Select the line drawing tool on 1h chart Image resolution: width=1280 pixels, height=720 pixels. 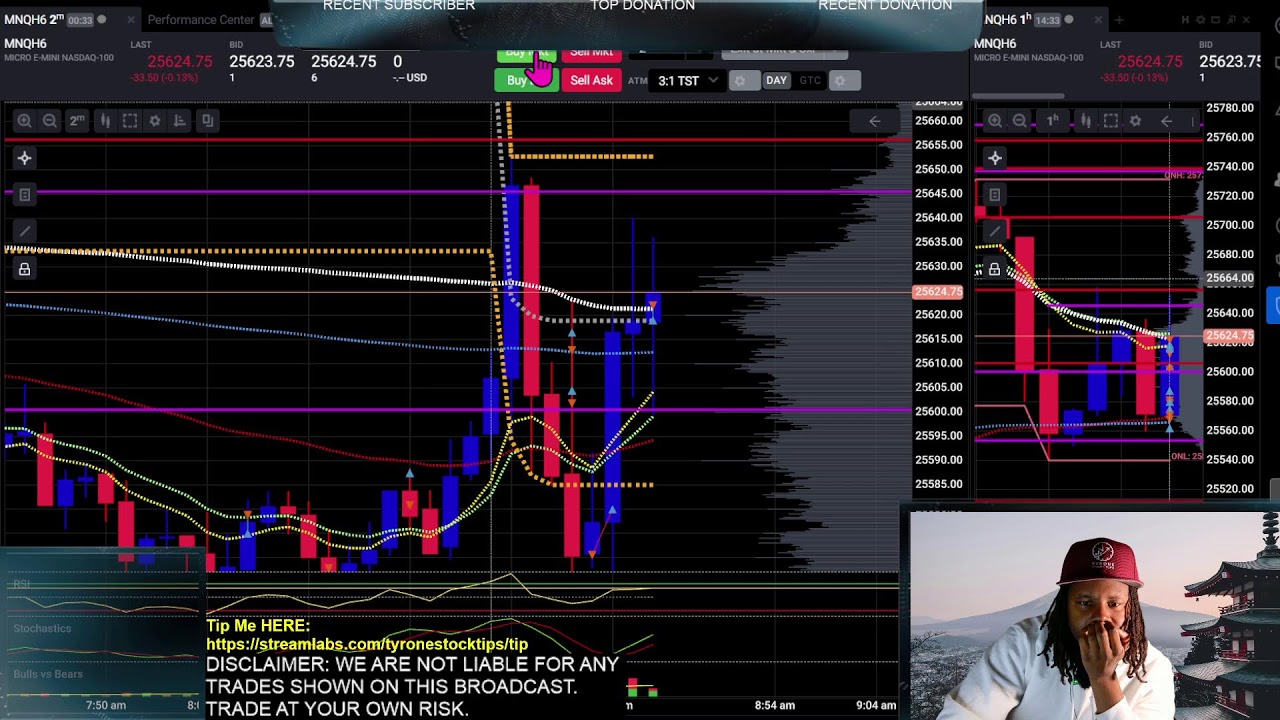tap(994, 232)
